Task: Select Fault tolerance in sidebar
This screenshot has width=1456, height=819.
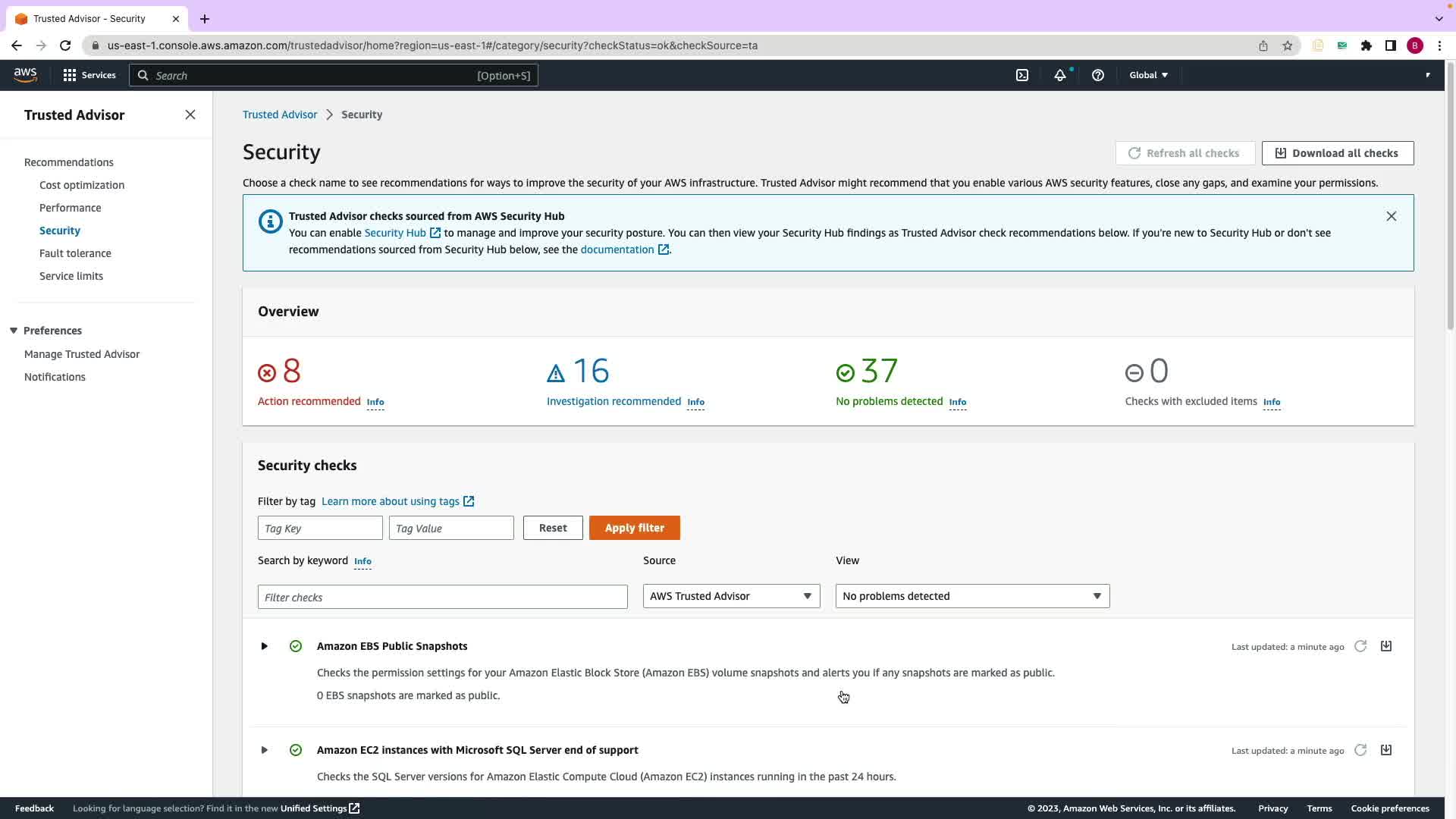Action: click(x=75, y=253)
